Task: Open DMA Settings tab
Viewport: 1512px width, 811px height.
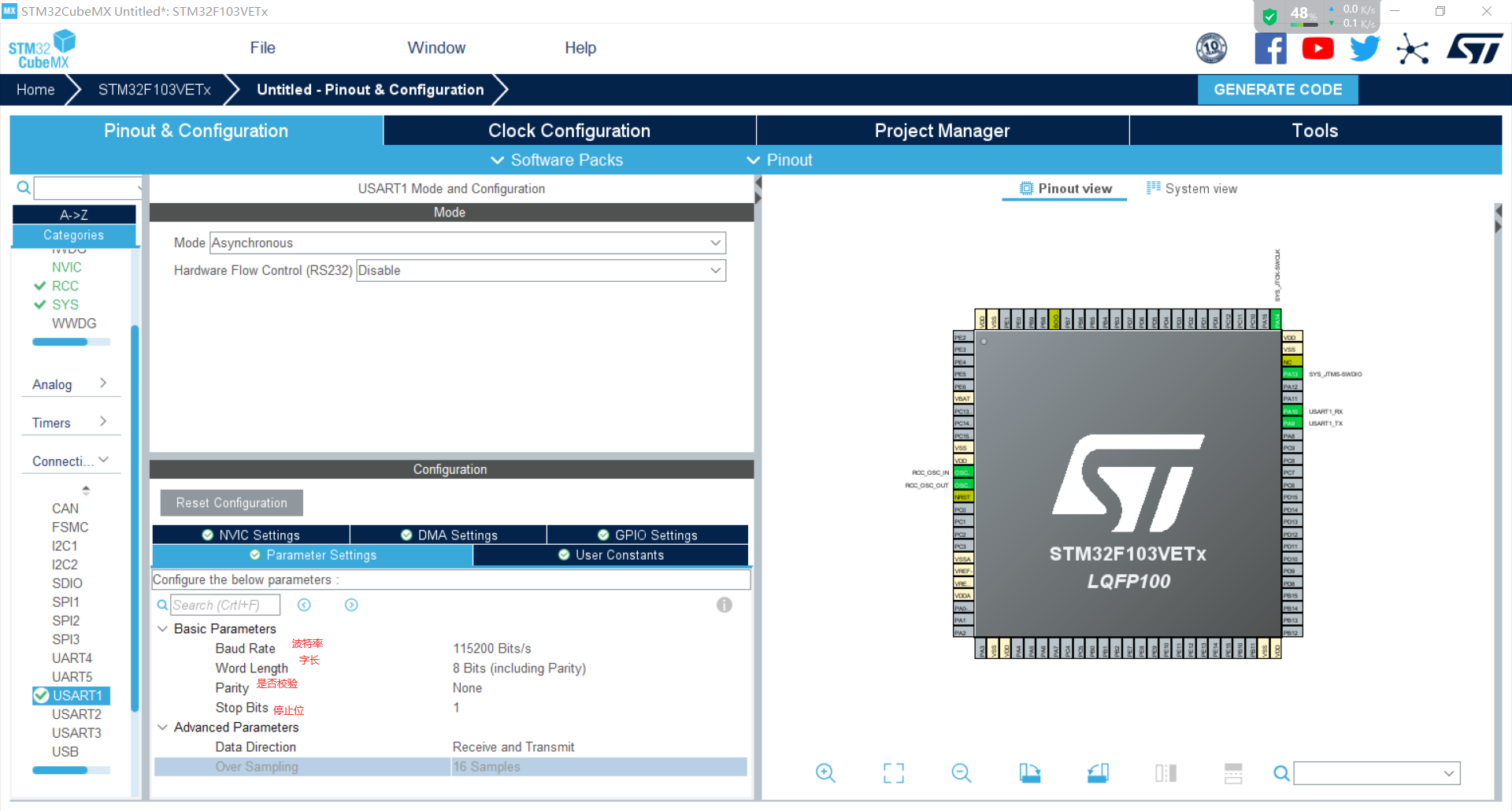Action: click(449, 535)
